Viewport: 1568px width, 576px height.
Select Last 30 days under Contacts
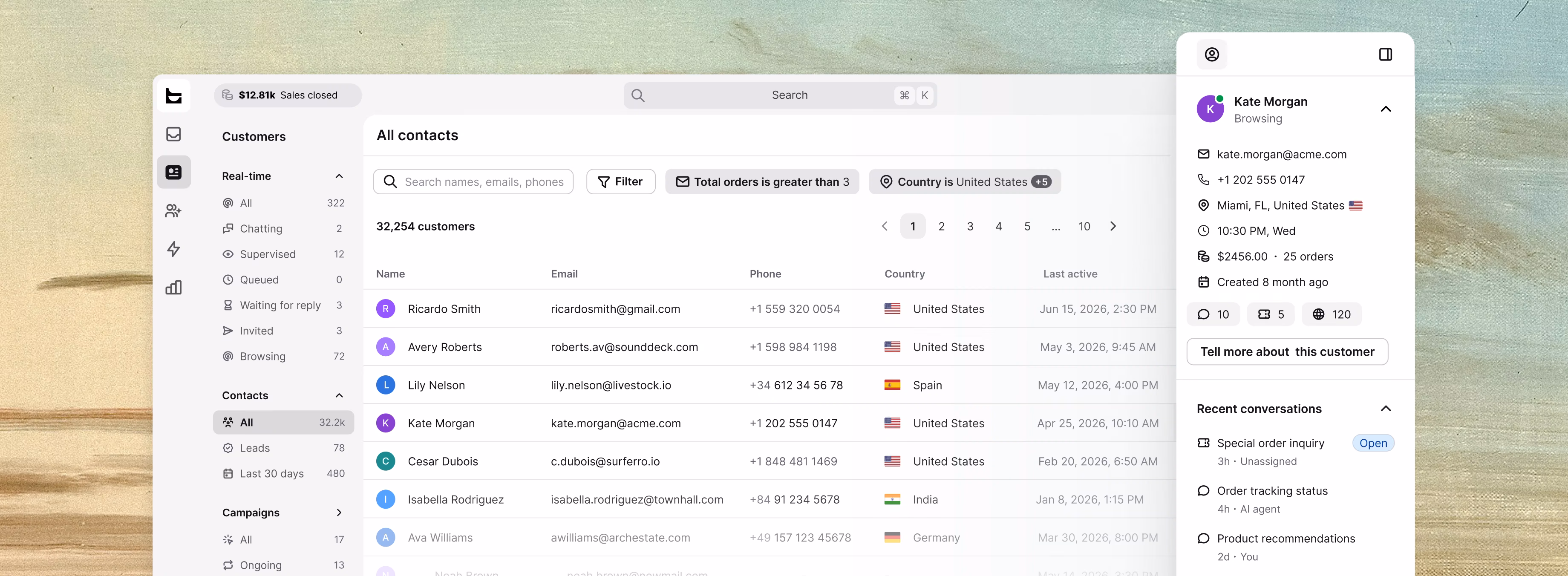pyautogui.click(x=283, y=473)
